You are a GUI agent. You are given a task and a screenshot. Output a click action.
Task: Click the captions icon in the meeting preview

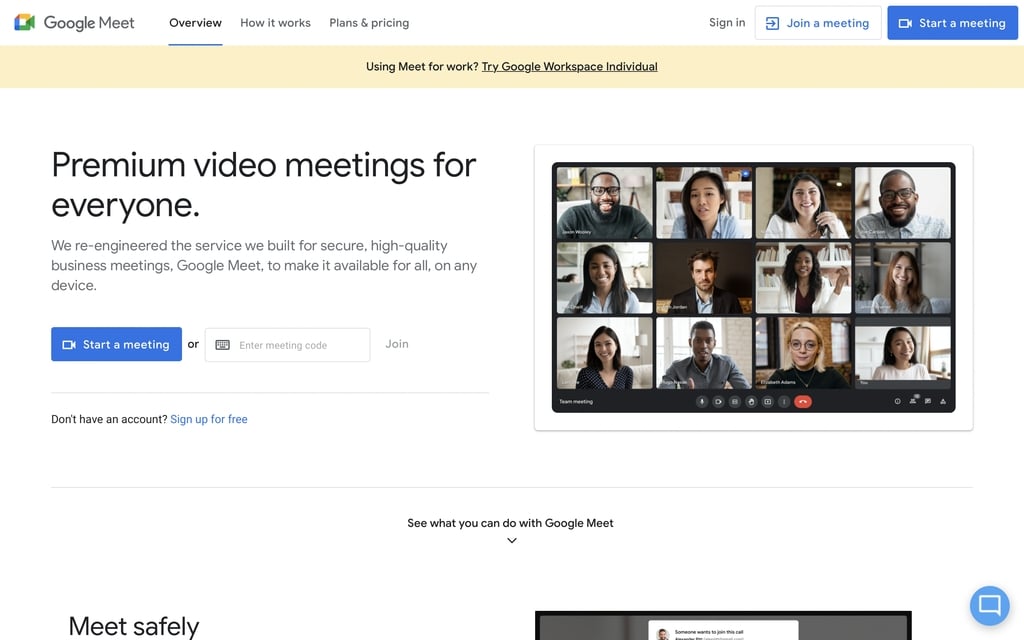tap(735, 402)
